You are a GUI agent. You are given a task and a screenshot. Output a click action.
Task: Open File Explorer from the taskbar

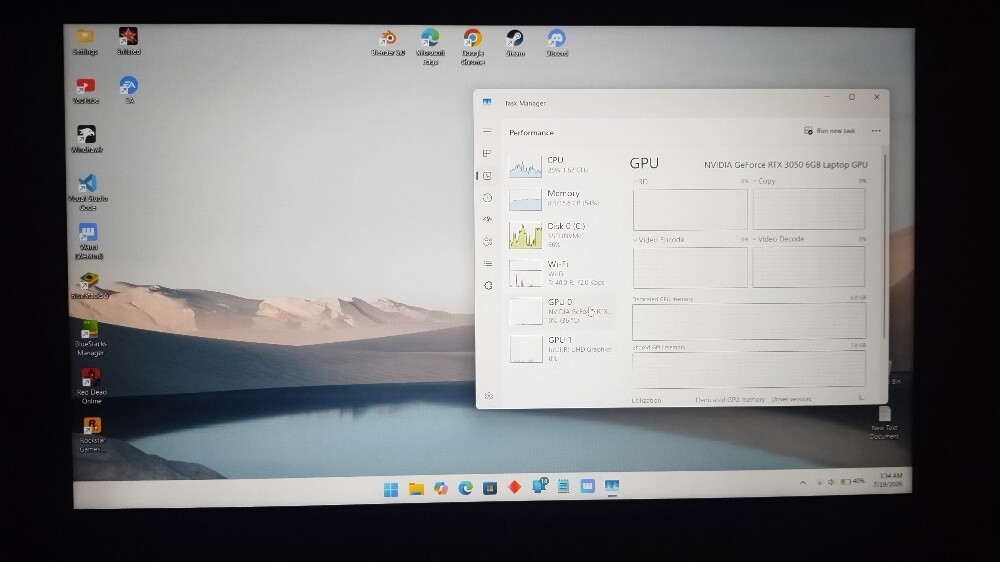(416, 489)
